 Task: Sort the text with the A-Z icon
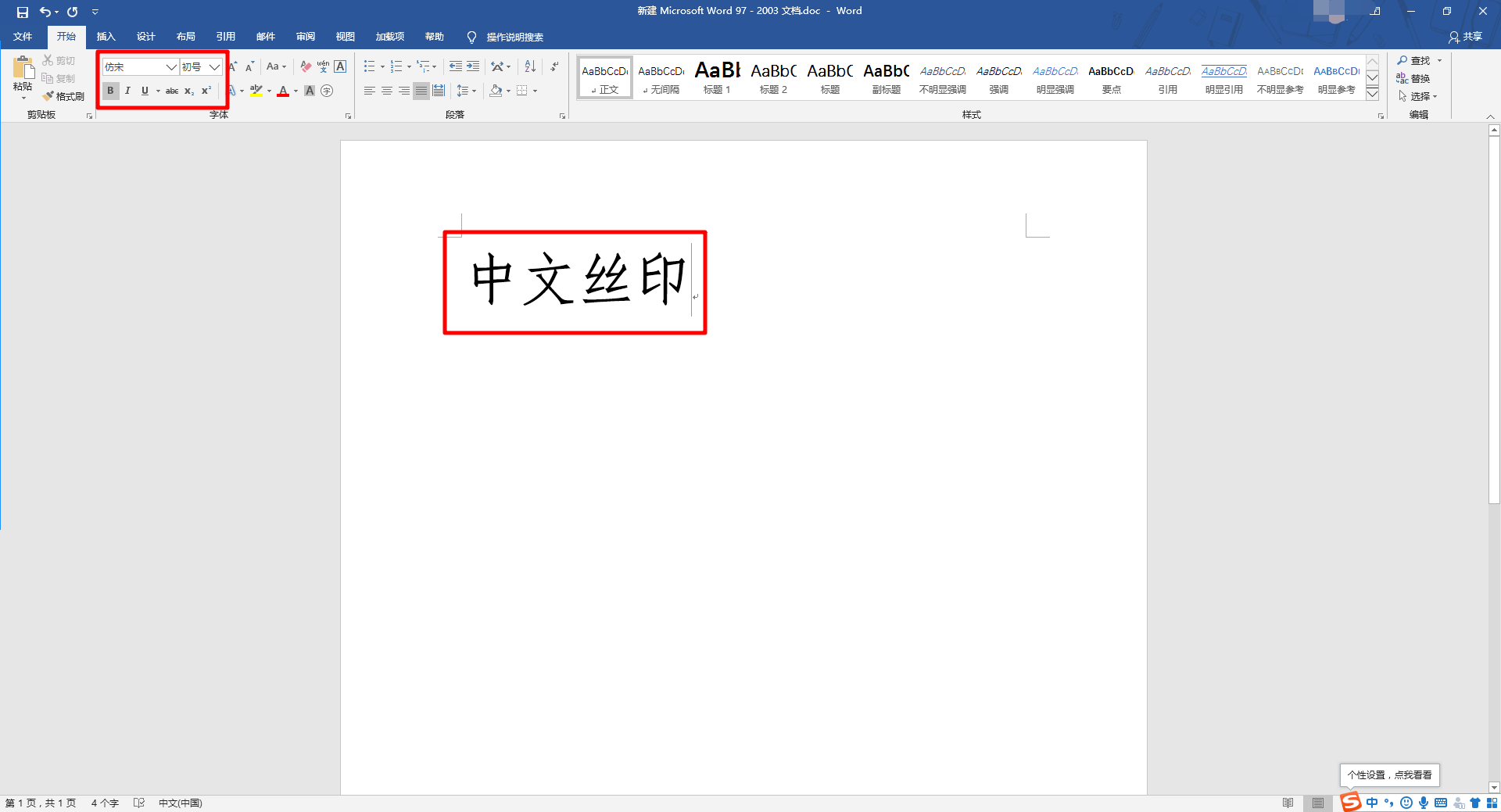(530, 67)
